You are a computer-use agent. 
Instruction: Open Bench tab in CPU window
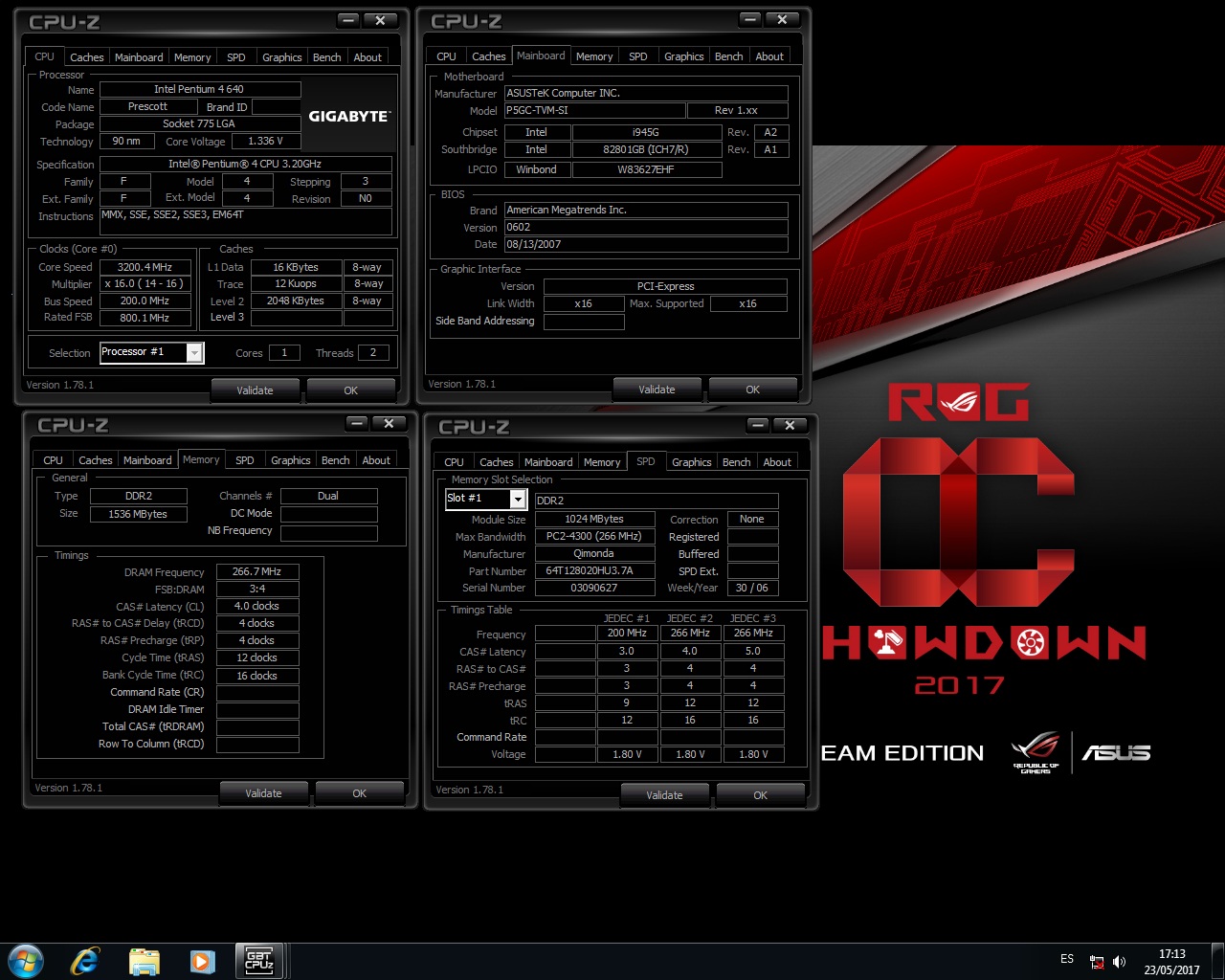[327, 57]
